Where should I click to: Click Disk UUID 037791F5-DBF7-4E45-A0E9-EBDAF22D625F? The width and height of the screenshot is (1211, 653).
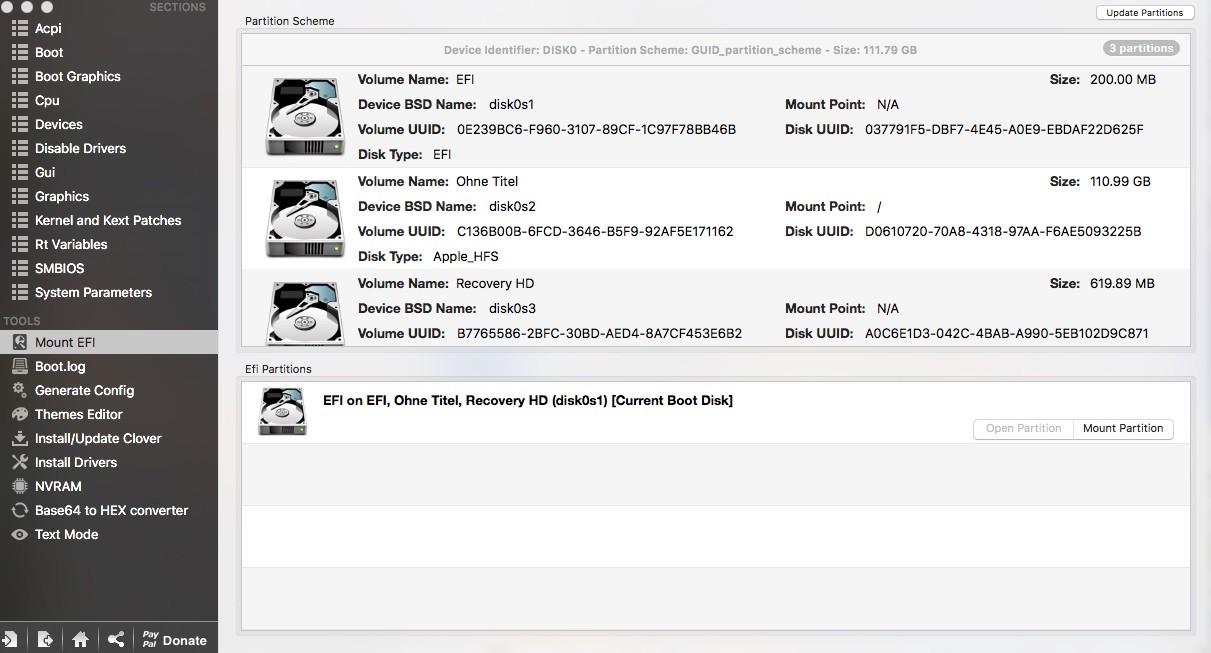(1004, 129)
